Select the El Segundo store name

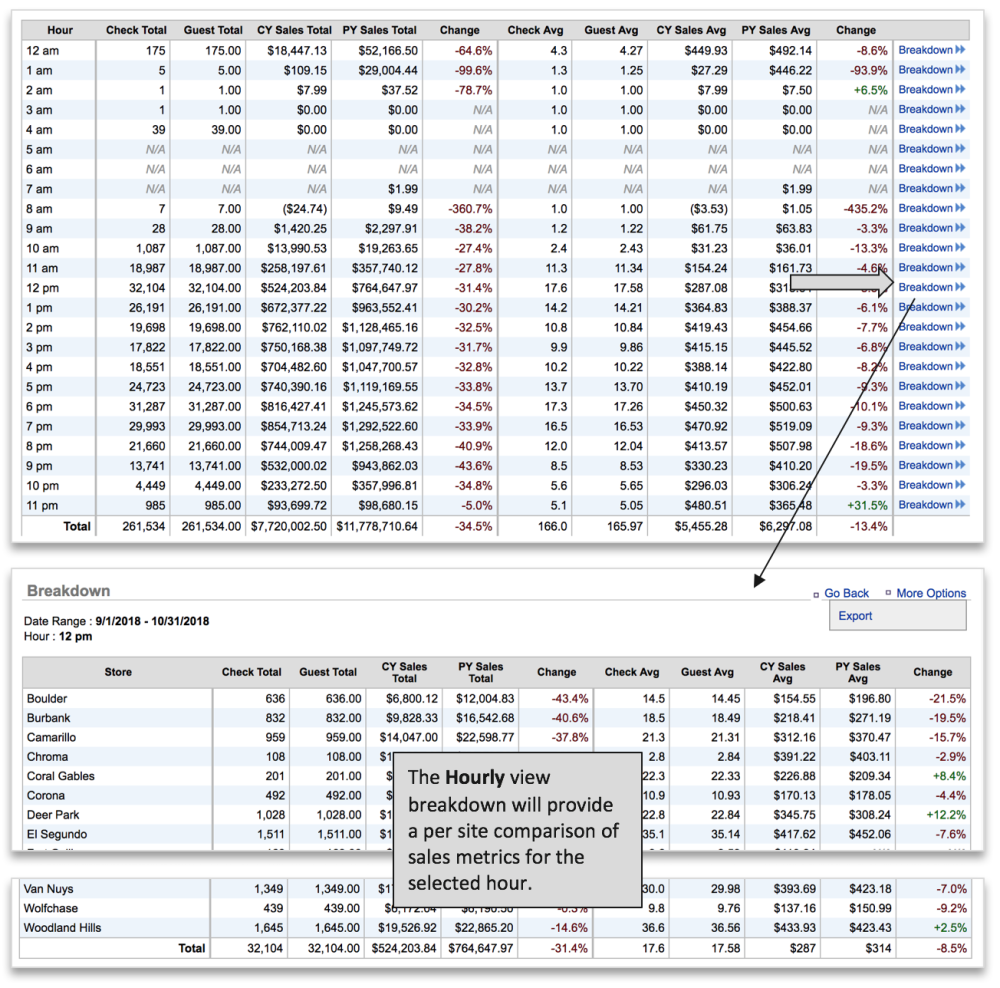coord(57,834)
